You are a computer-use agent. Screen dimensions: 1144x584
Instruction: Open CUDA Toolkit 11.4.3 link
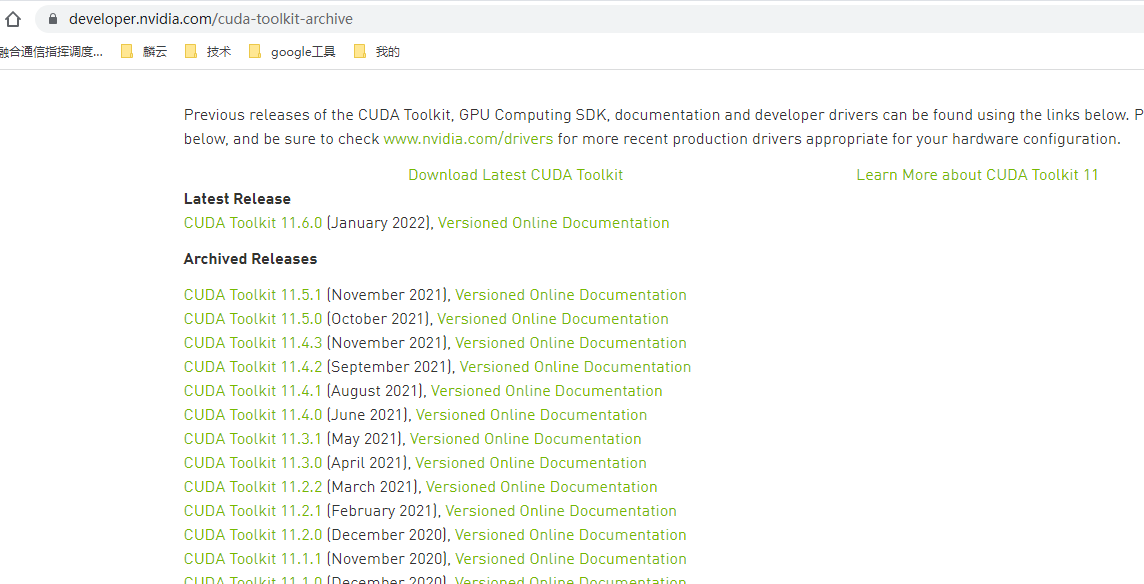[252, 343]
